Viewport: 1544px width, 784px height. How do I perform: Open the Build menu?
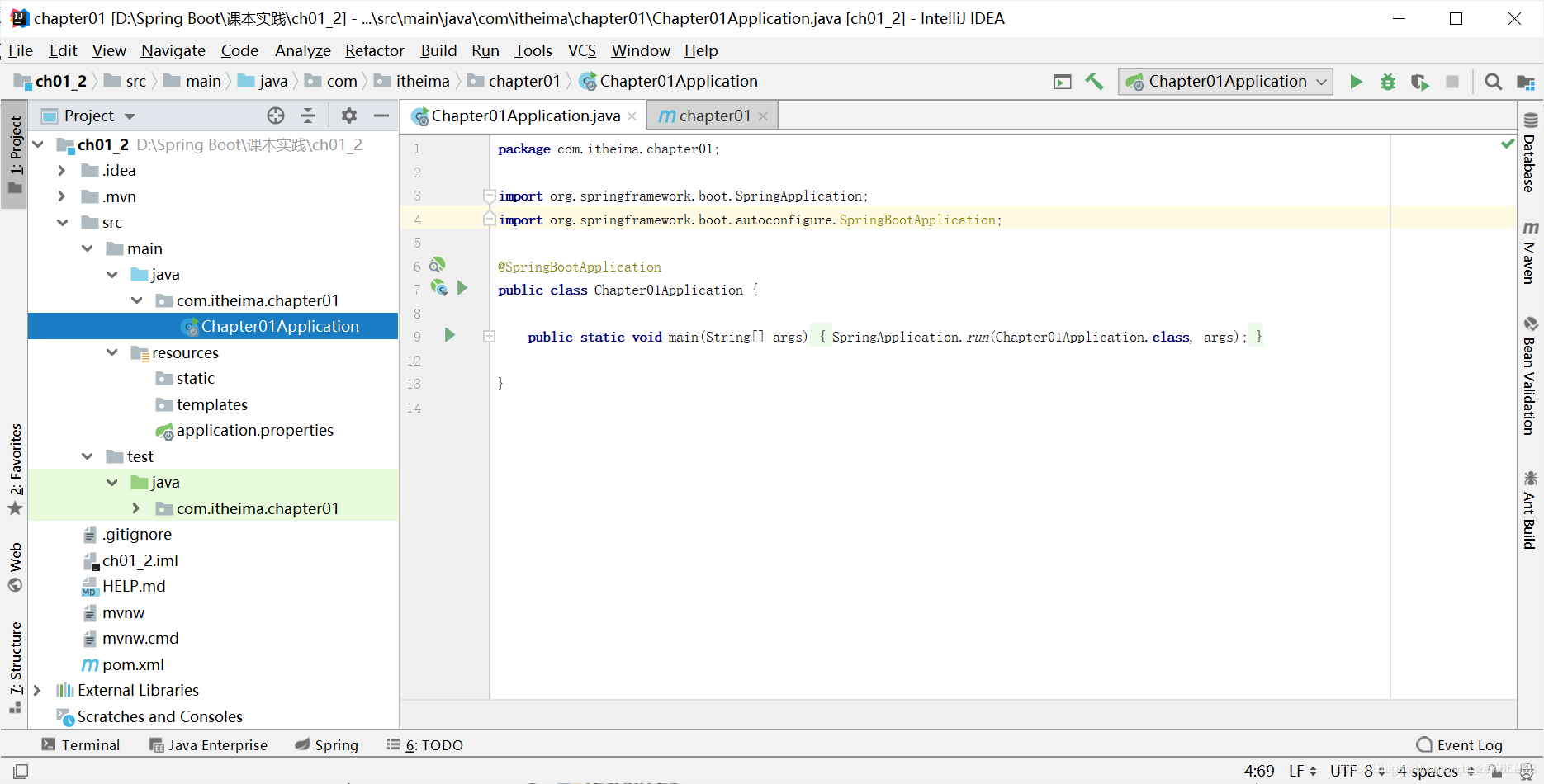tap(438, 50)
